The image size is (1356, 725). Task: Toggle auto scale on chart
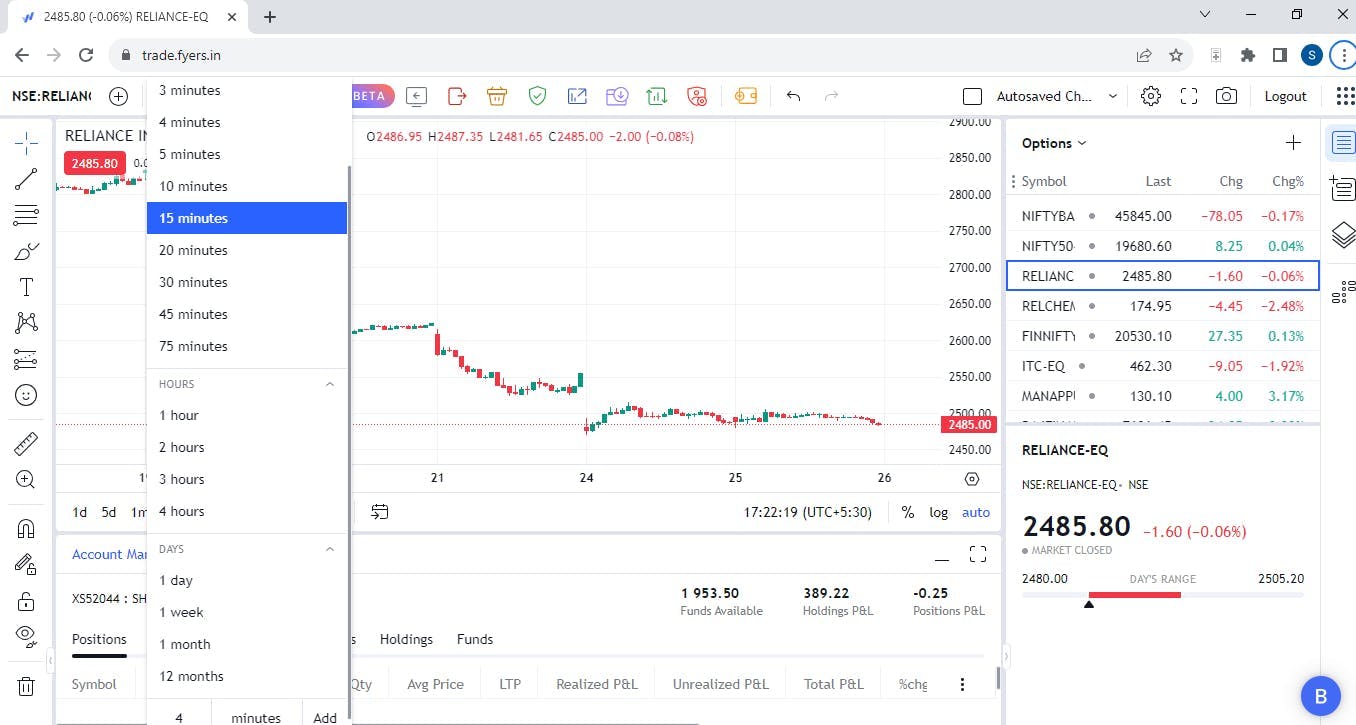pos(976,512)
